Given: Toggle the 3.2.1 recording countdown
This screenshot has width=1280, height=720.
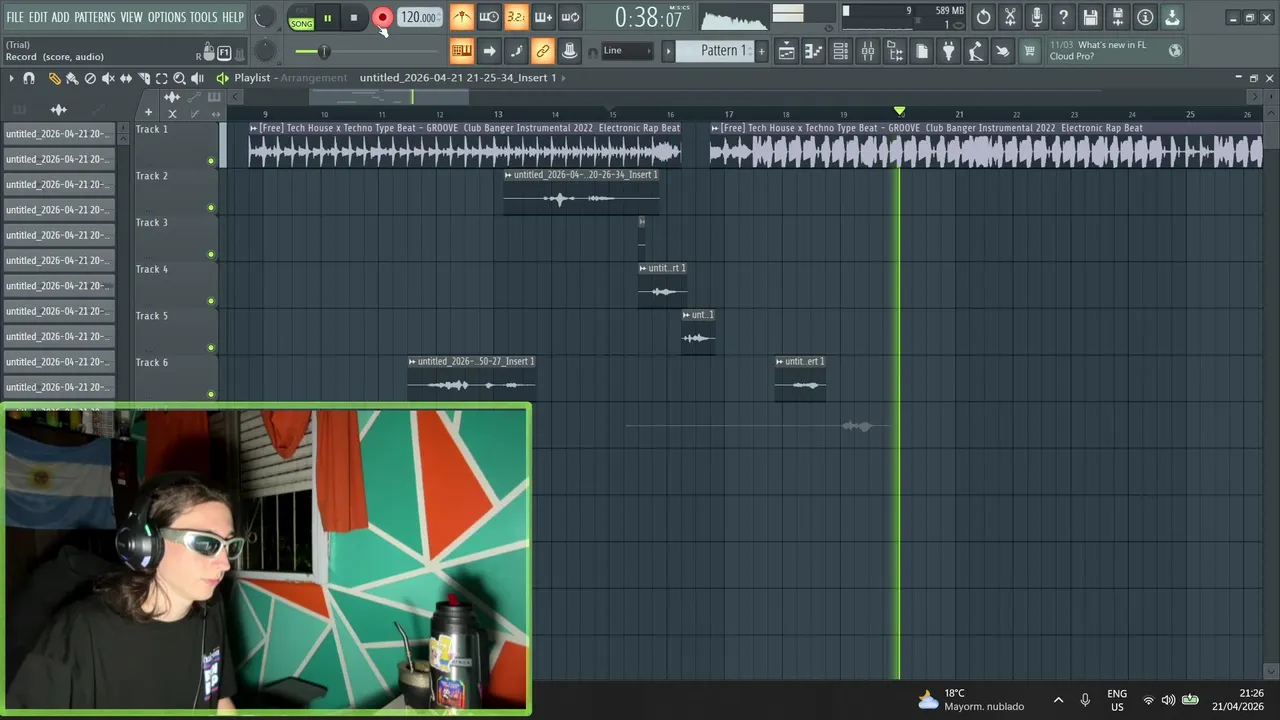Looking at the screenshot, I should click(x=516, y=17).
